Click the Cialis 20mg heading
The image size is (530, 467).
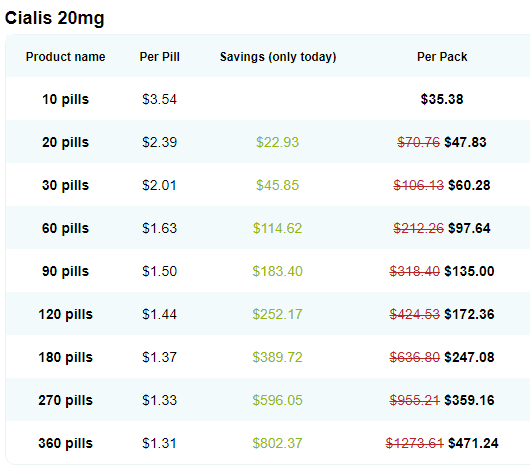(x=54, y=18)
